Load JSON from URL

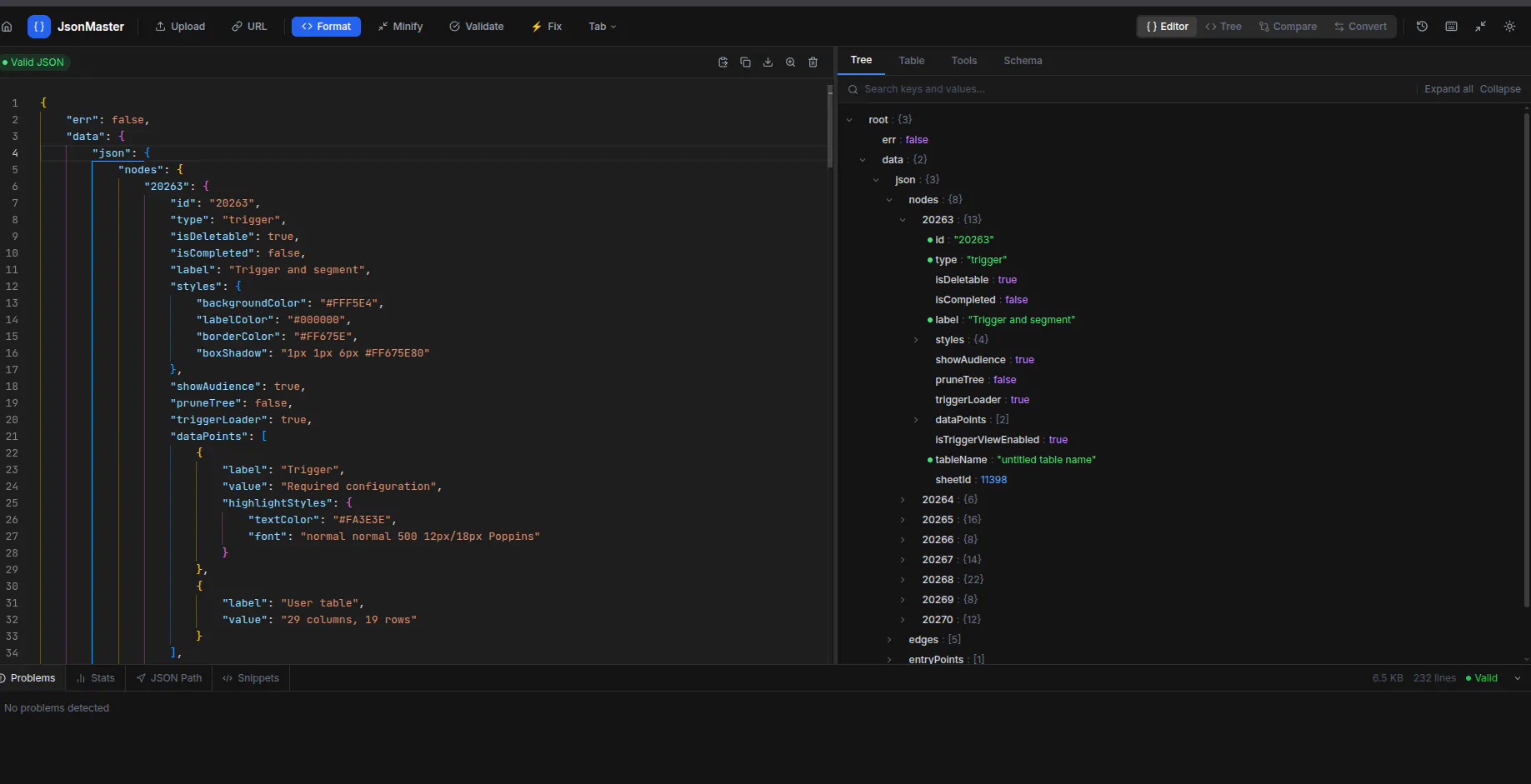click(x=249, y=27)
